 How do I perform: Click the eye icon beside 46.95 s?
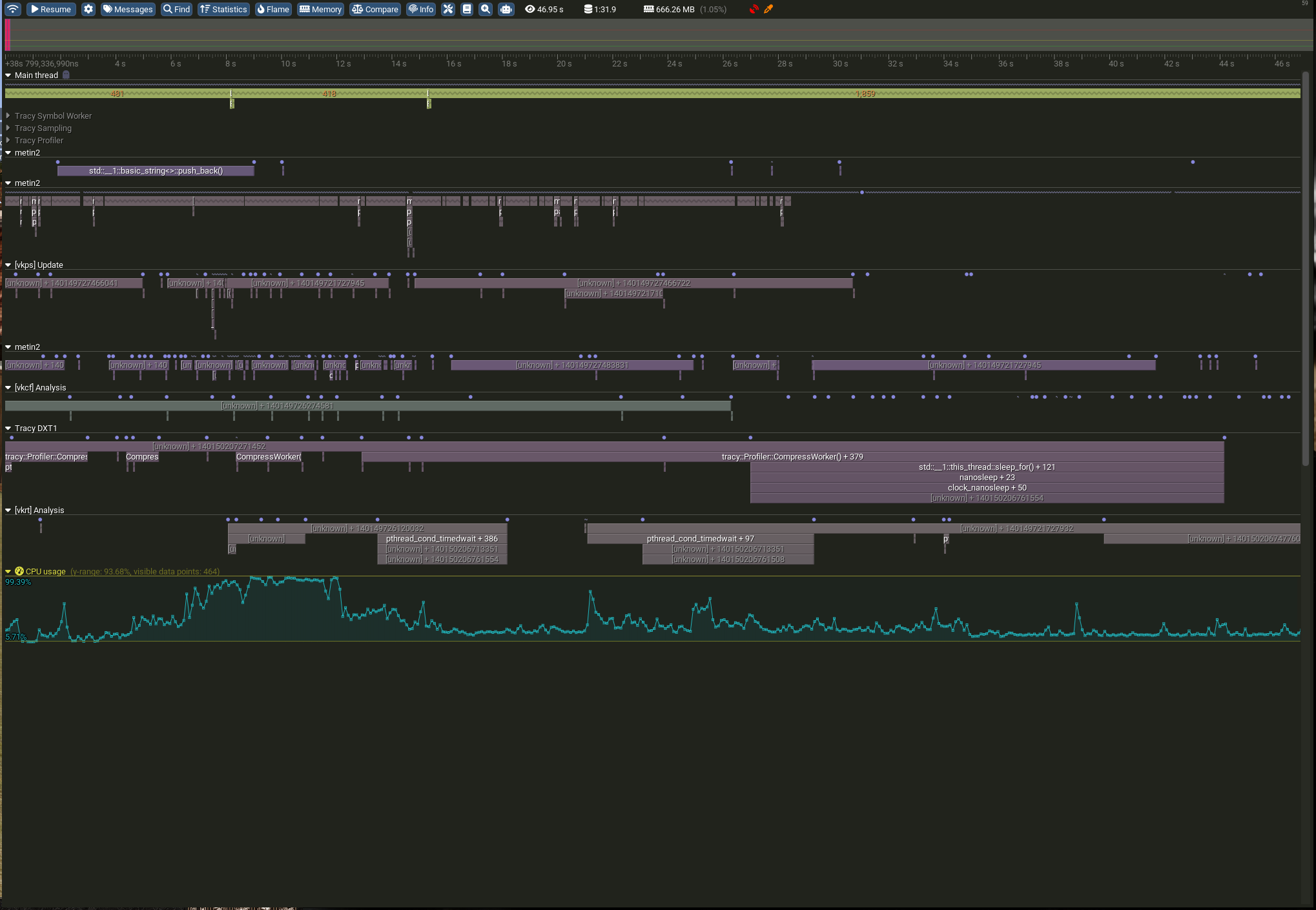[x=529, y=9]
